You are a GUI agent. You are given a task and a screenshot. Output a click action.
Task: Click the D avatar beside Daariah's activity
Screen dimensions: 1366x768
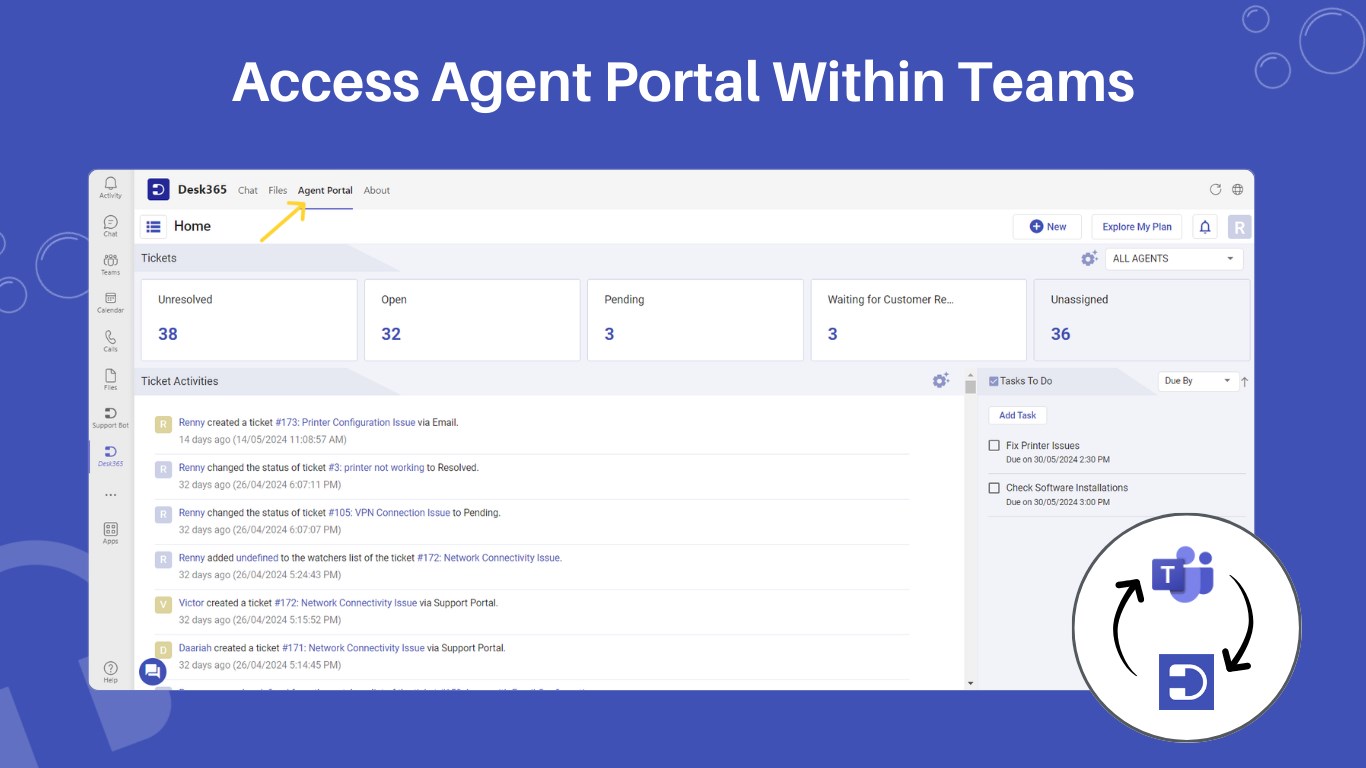coord(163,650)
